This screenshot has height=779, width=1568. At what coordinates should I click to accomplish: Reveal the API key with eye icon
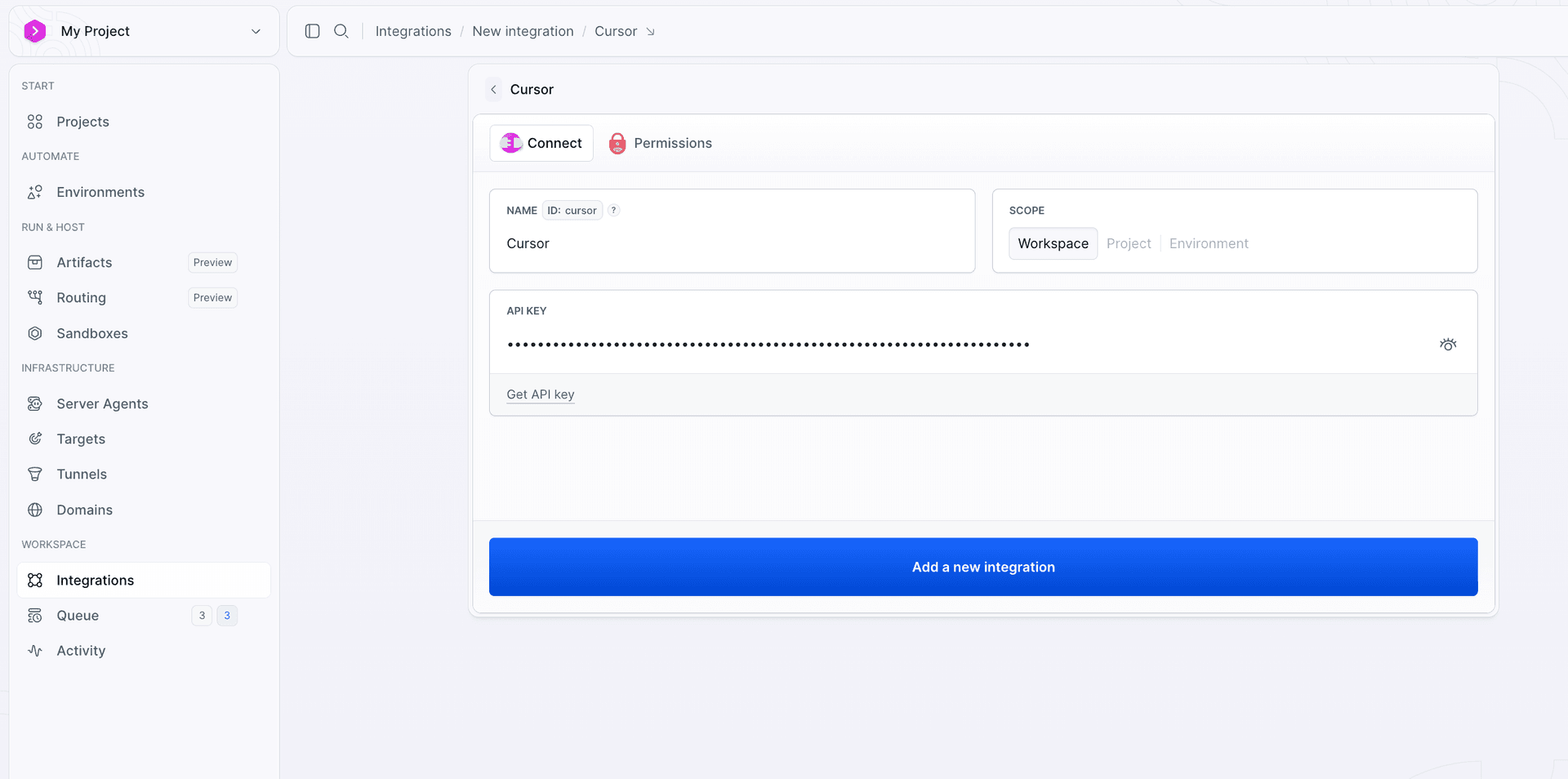click(x=1448, y=345)
